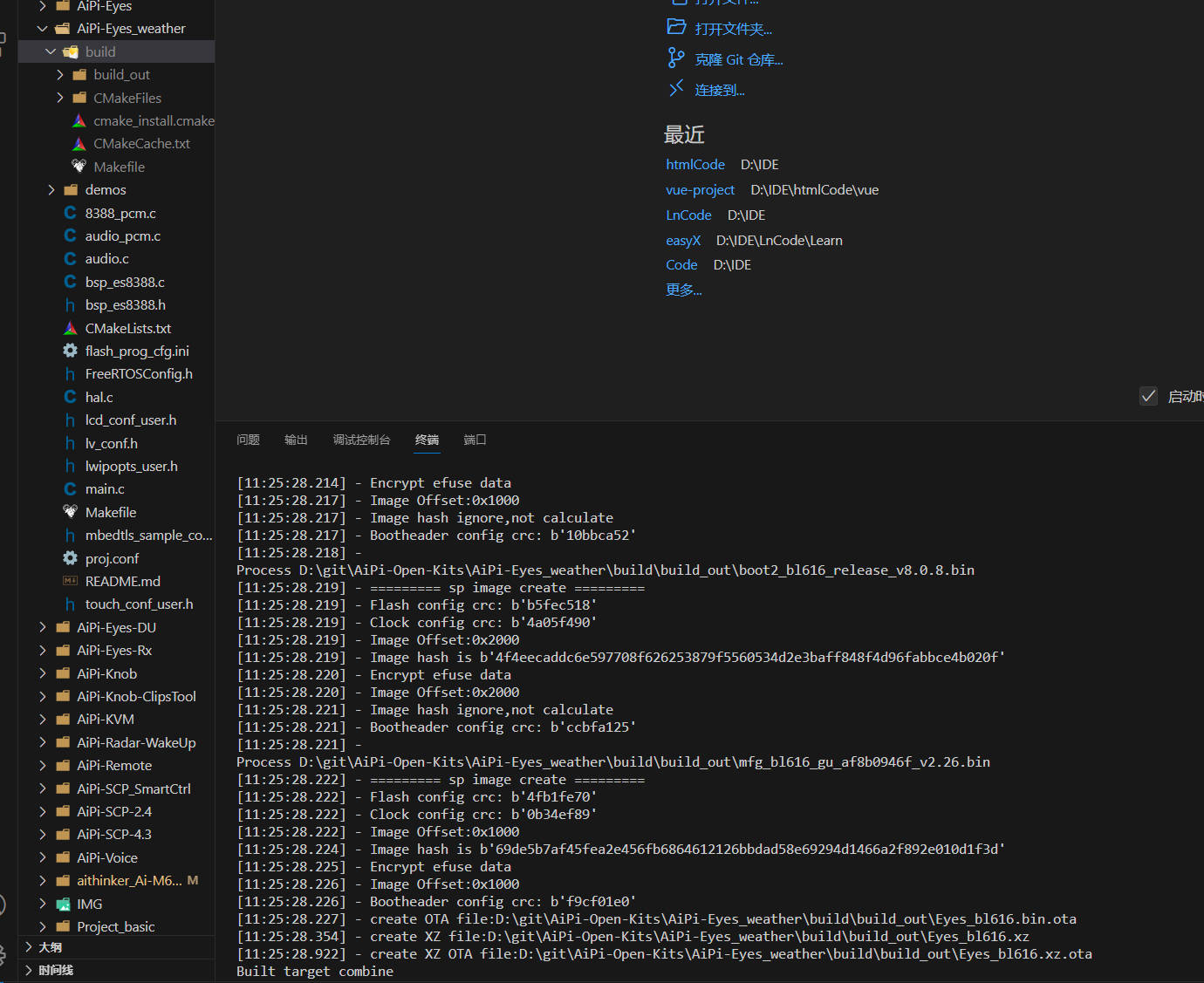Collapse the AiPi-Eyes_weather folder
Viewport: 1204px width, 983px height.
coord(43,29)
